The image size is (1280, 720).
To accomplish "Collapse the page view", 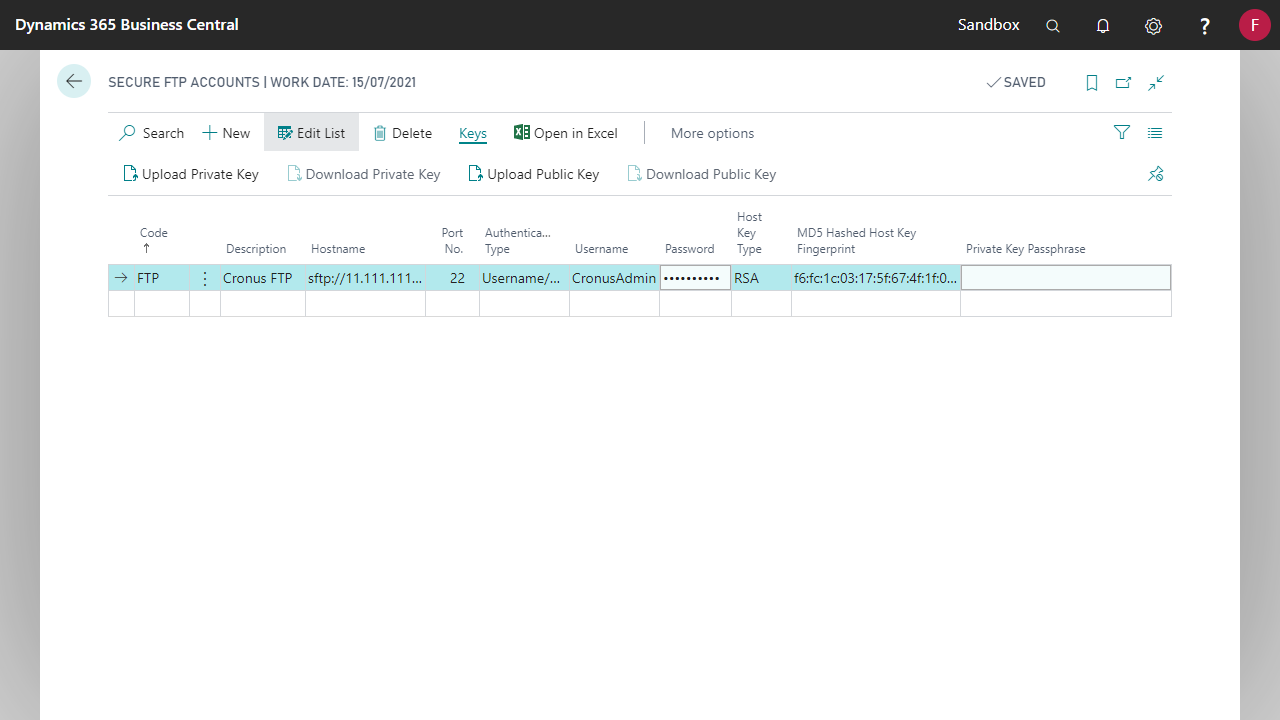I will pyautogui.click(x=1156, y=83).
